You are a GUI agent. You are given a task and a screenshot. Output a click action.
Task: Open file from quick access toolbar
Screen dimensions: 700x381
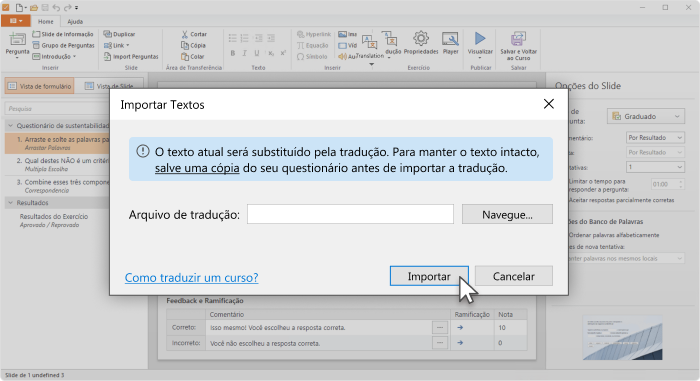[x=34, y=8]
